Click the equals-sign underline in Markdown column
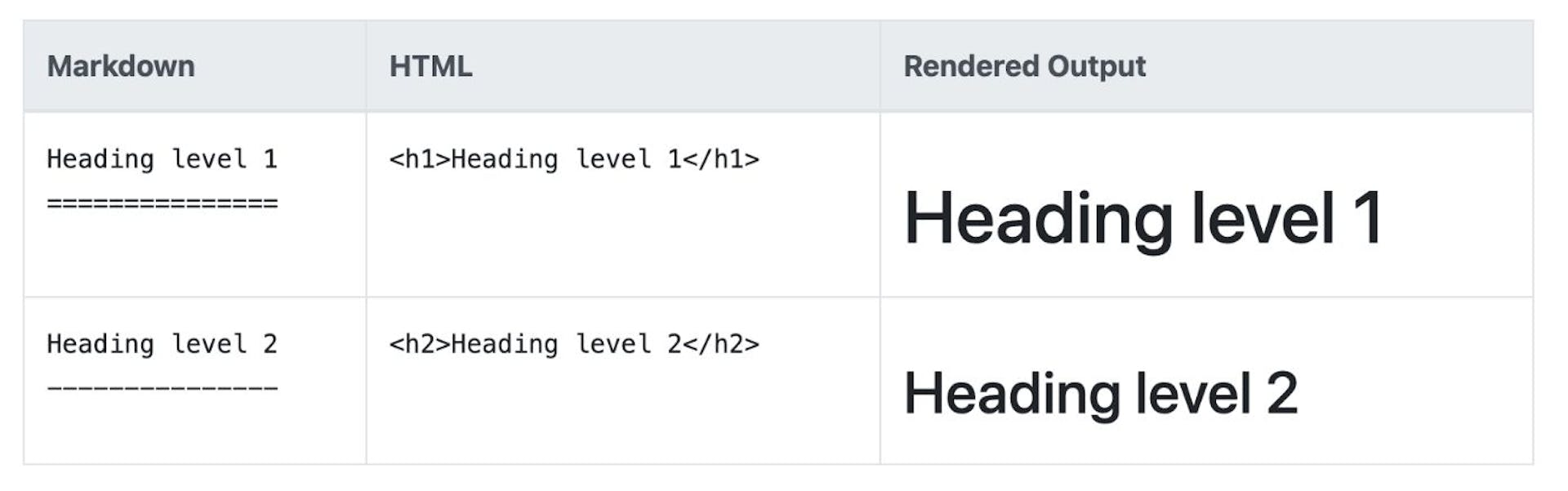The height and width of the screenshot is (491, 1568). pyautogui.click(x=162, y=203)
